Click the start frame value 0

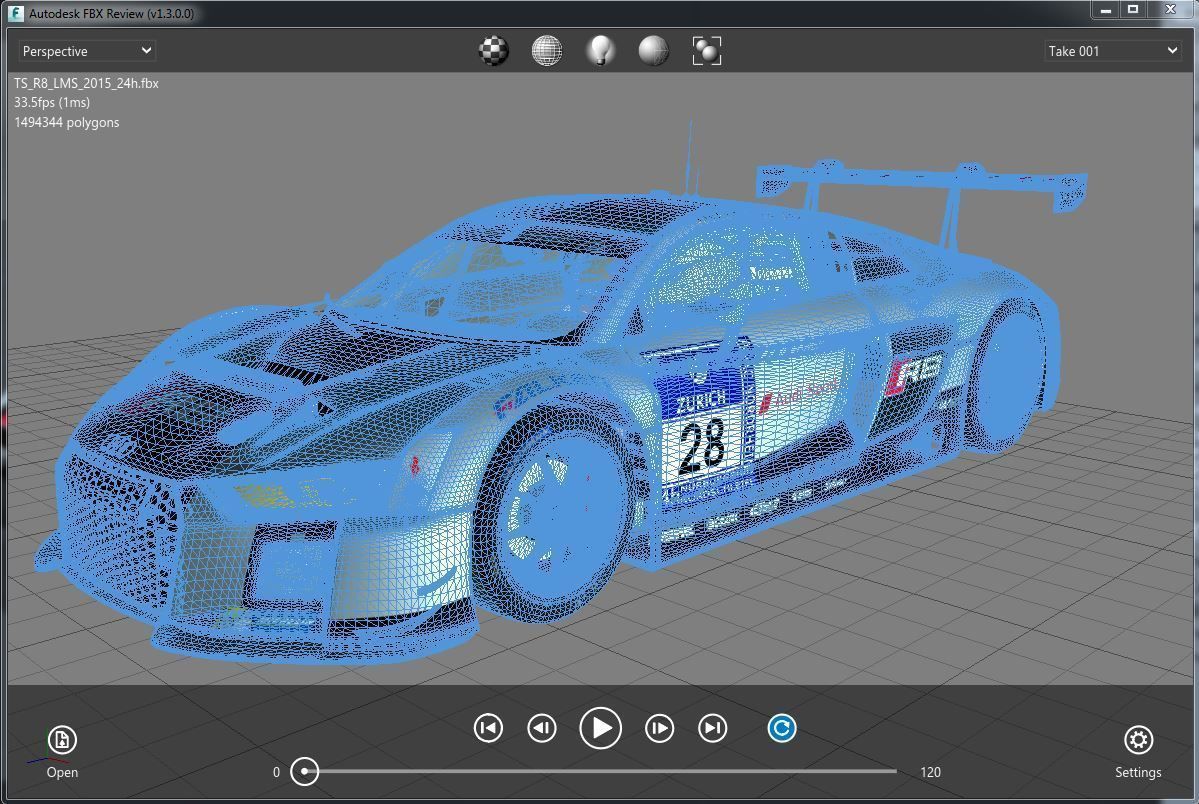pos(276,772)
